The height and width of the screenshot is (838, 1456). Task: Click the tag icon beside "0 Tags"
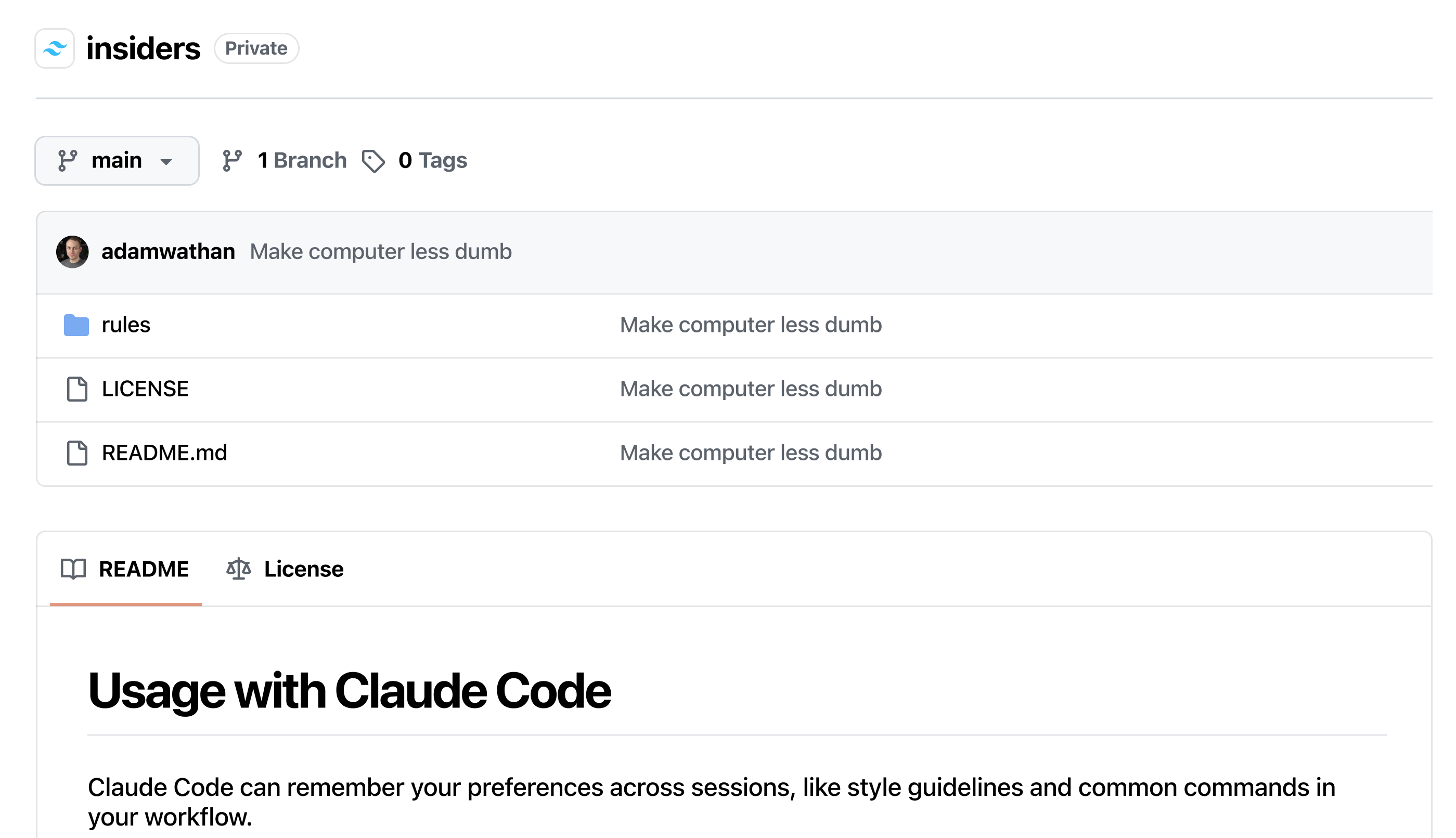pos(373,161)
